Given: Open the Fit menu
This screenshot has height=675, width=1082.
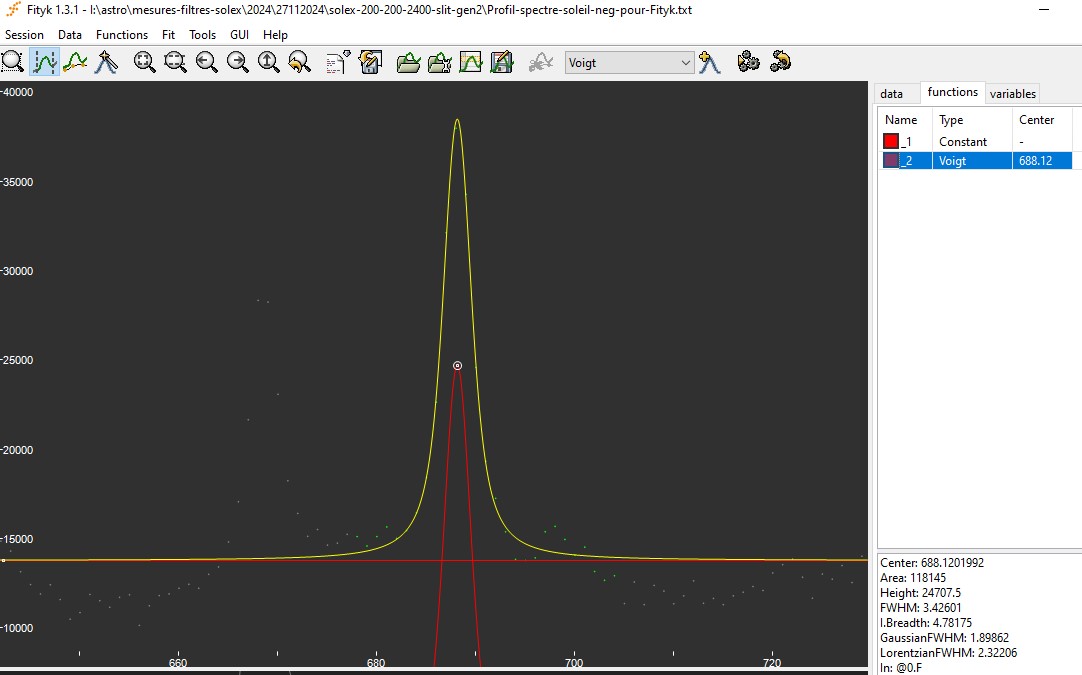Looking at the screenshot, I should [168, 35].
